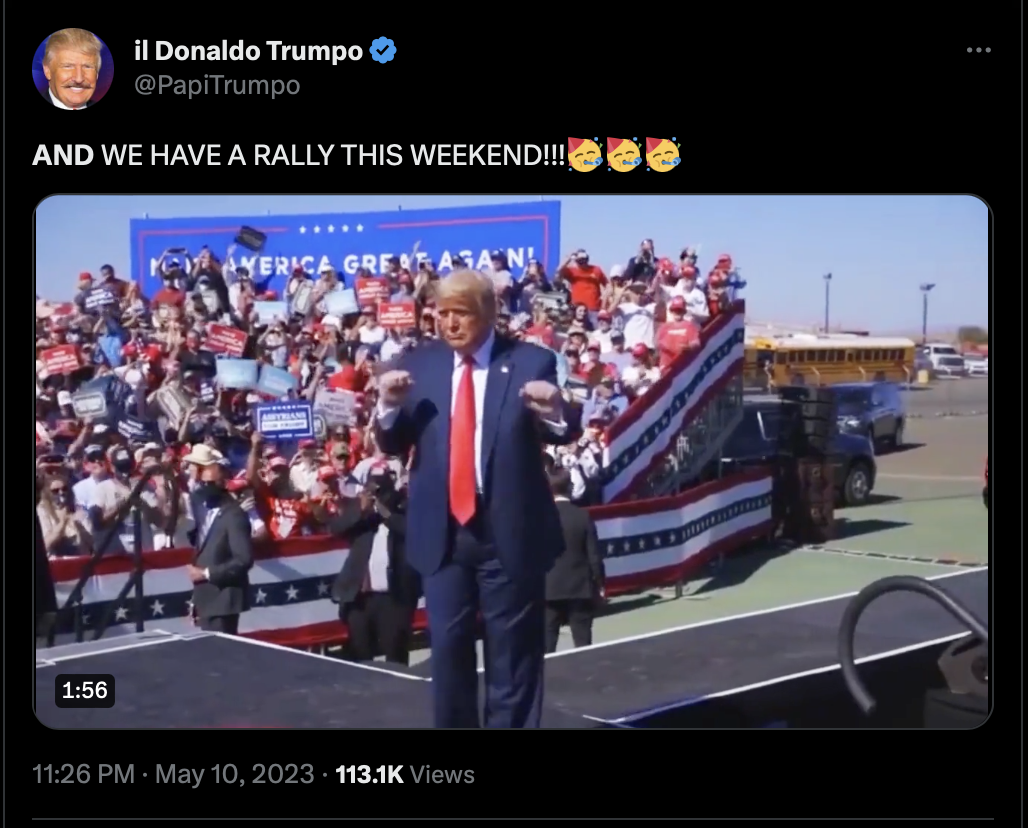Click the 11:26 PM timestamp
This screenshot has width=1028, height=828.
tap(83, 774)
